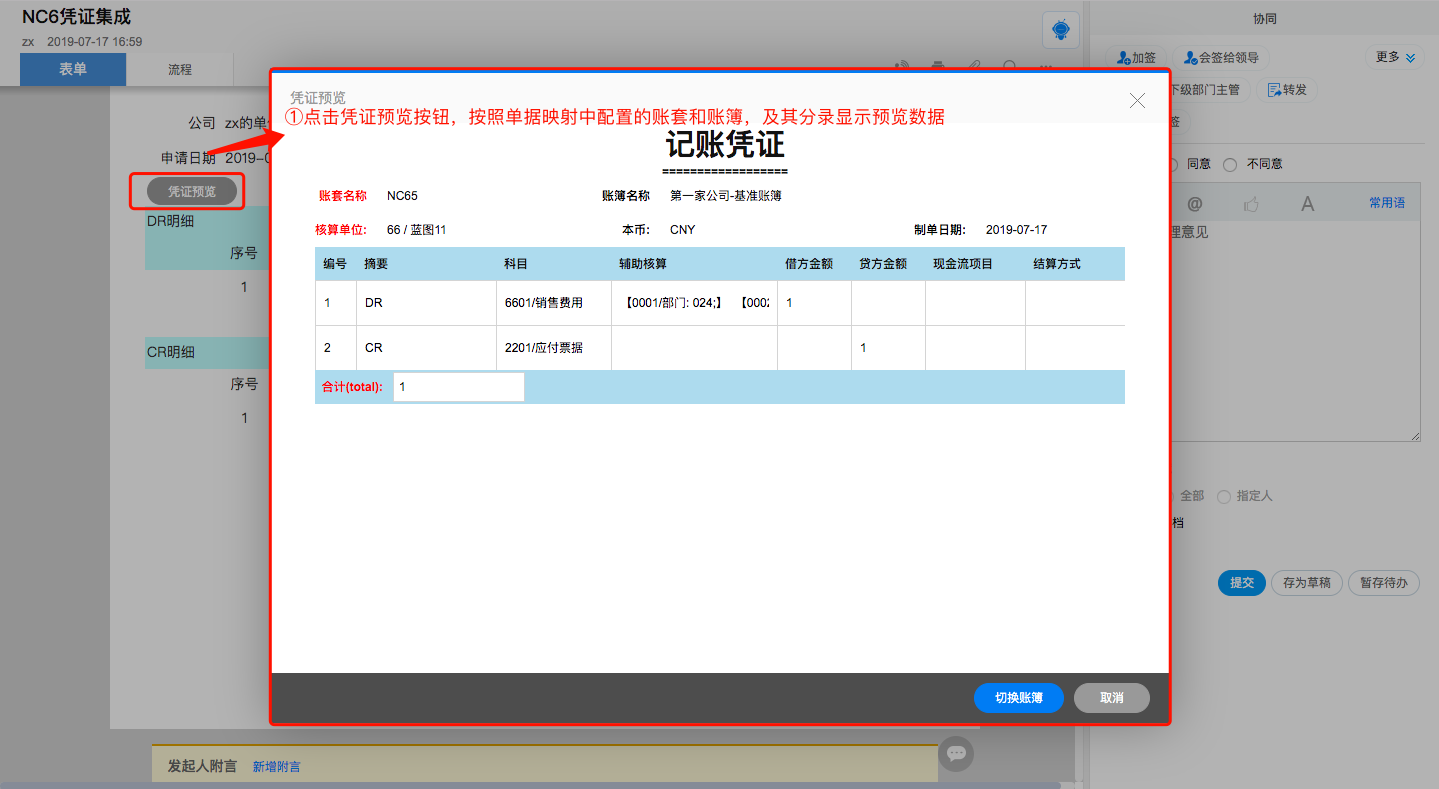1439x789 pixels.
Task: Click 会签给领导 countersign icon button
Action: pyautogui.click(x=1221, y=58)
